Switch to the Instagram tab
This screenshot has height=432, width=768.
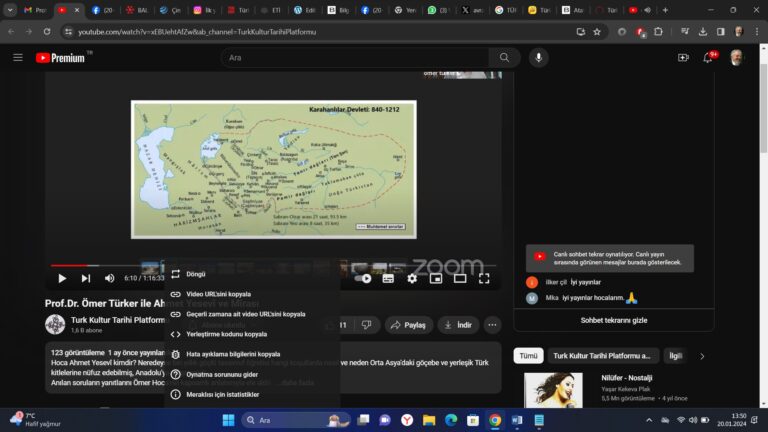[204, 10]
